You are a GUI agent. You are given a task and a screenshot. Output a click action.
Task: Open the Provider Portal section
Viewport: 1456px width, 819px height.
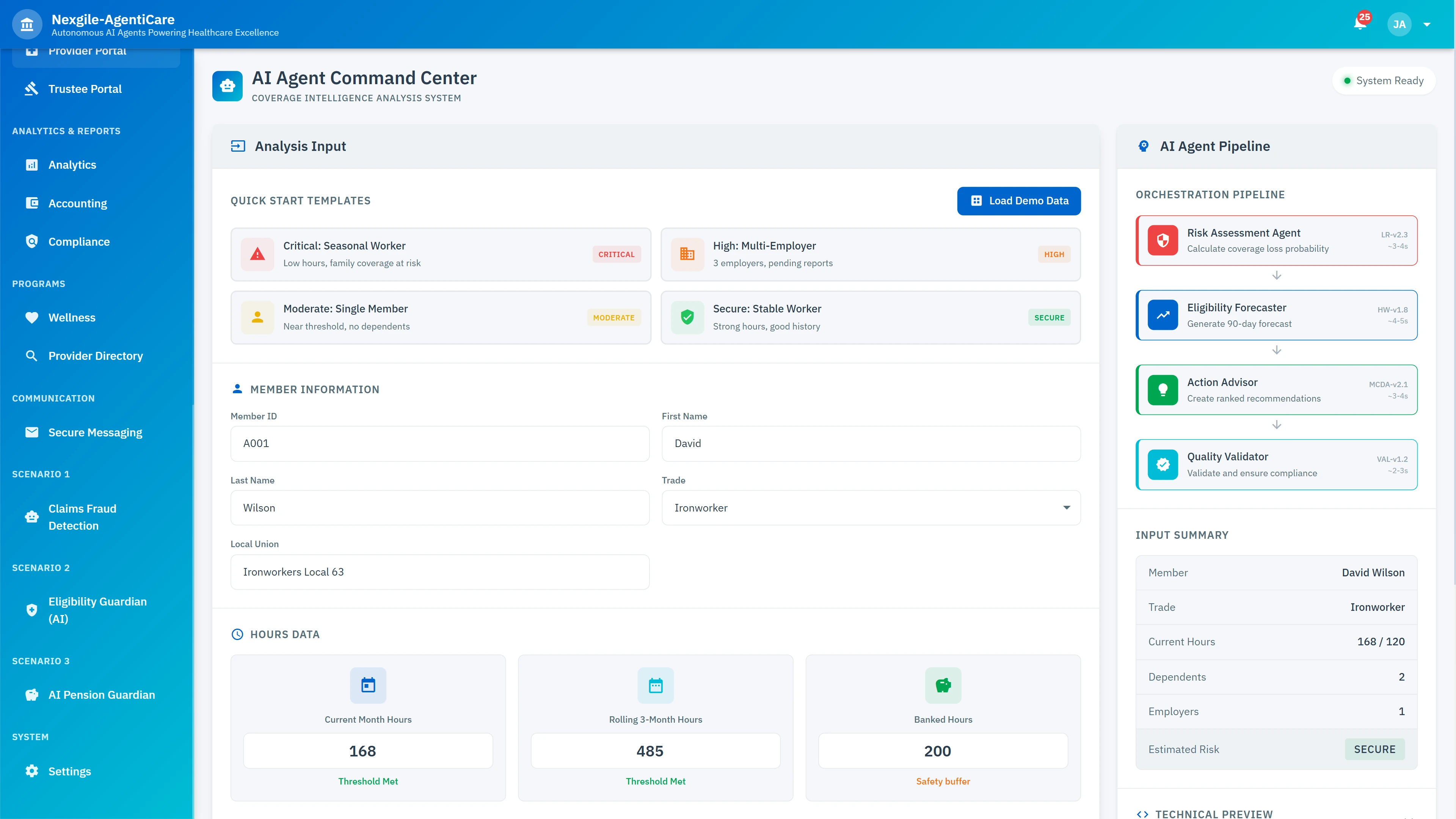point(87,50)
